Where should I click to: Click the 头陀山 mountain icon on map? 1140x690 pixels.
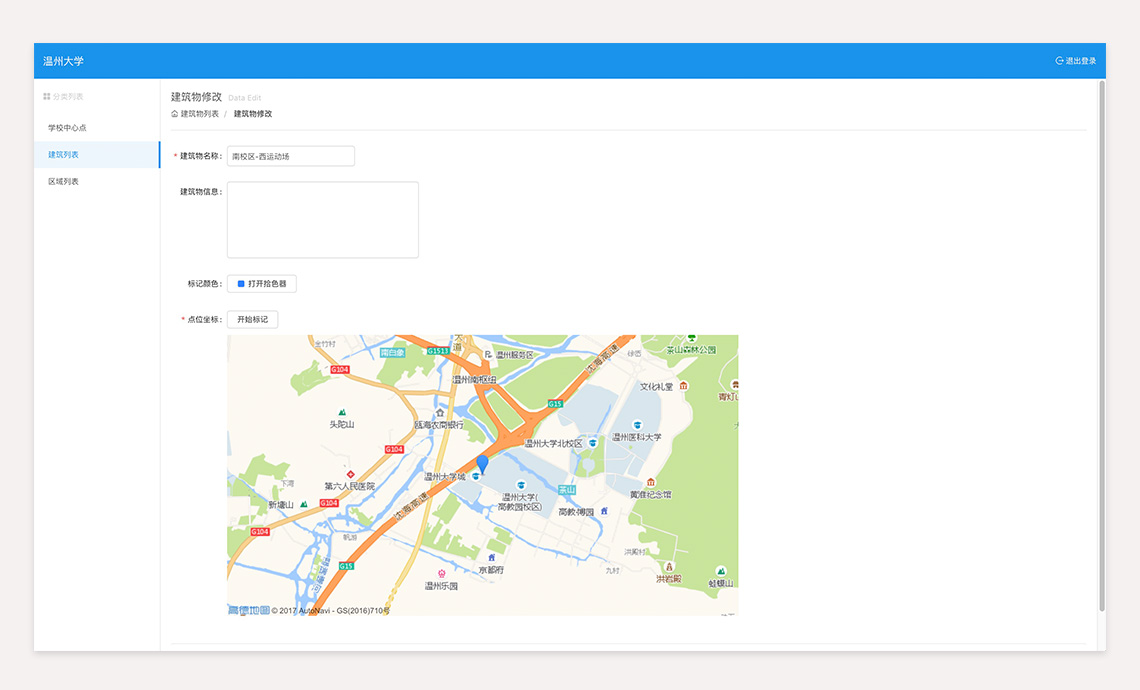[x=342, y=412]
